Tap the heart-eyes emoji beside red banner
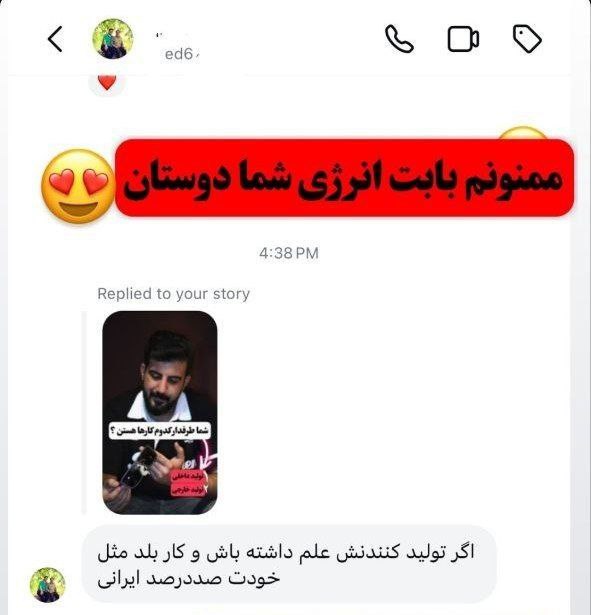Screen dimensions: 591x615 click(79, 186)
